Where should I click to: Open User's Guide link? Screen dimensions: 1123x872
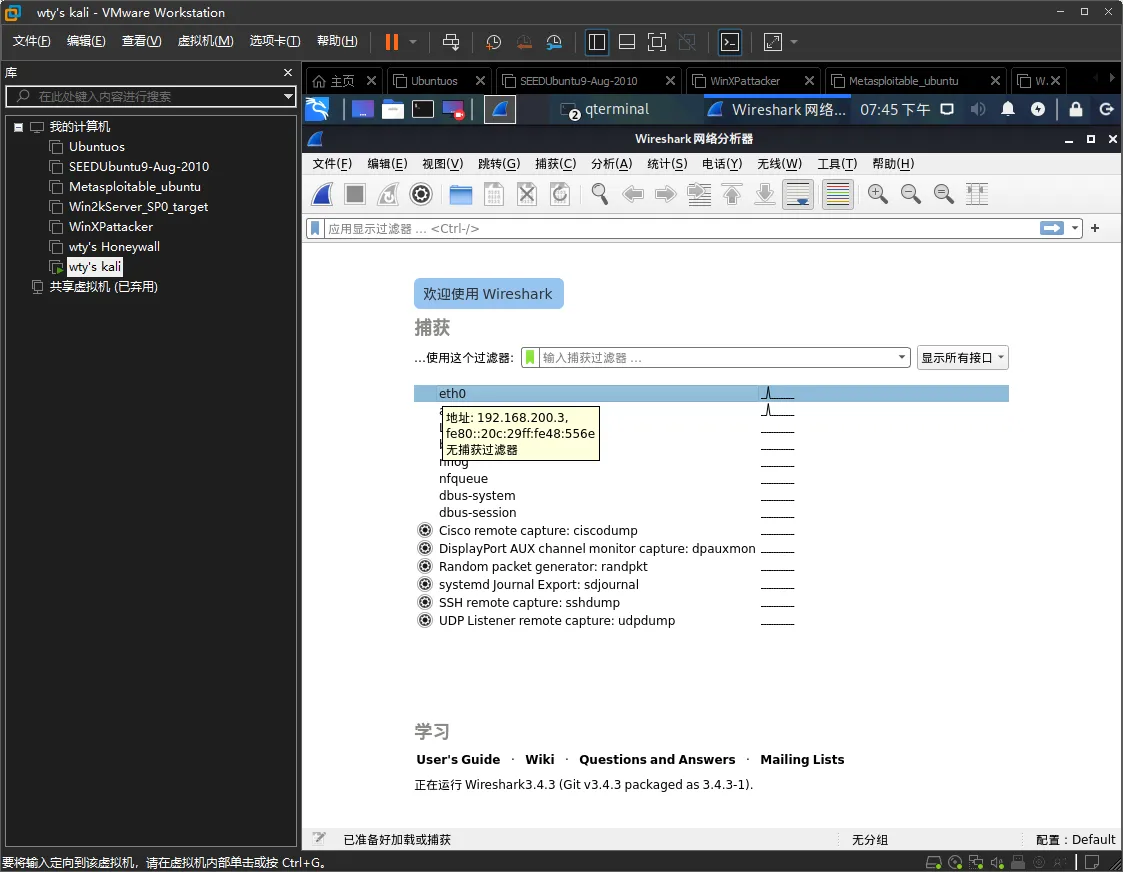pos(458,760)
